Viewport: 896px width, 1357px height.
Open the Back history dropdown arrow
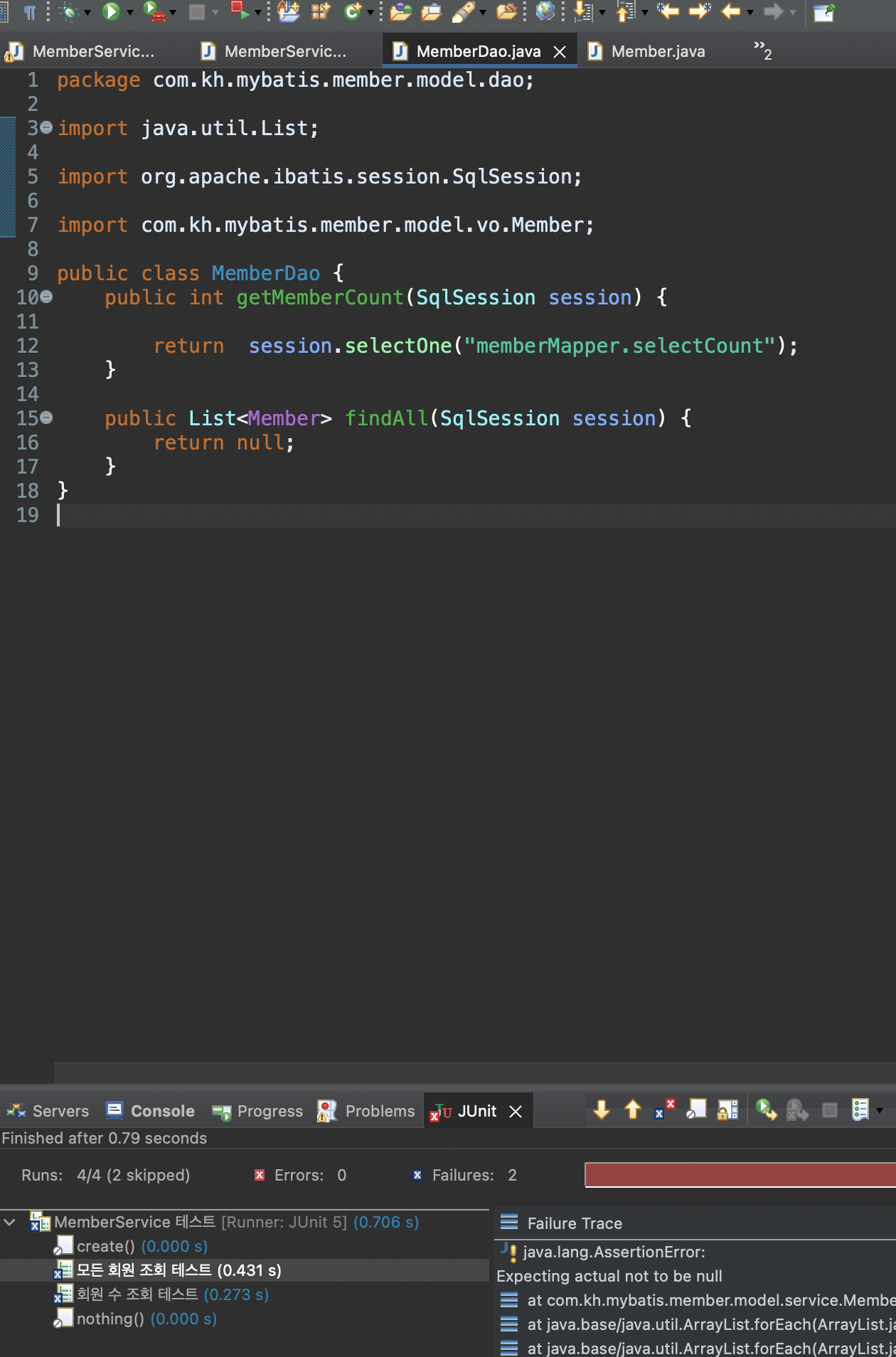point(750,13)
